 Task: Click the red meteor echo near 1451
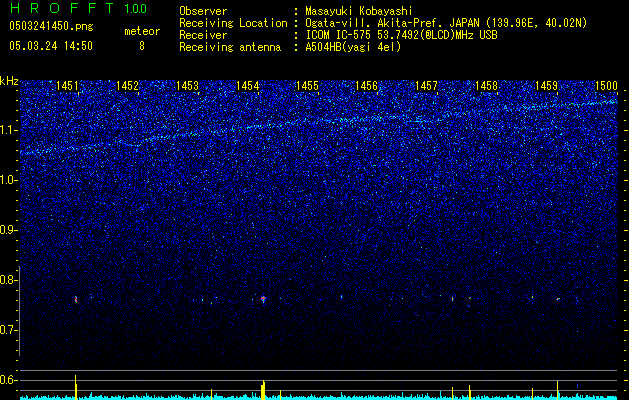[x=76, y=299]
